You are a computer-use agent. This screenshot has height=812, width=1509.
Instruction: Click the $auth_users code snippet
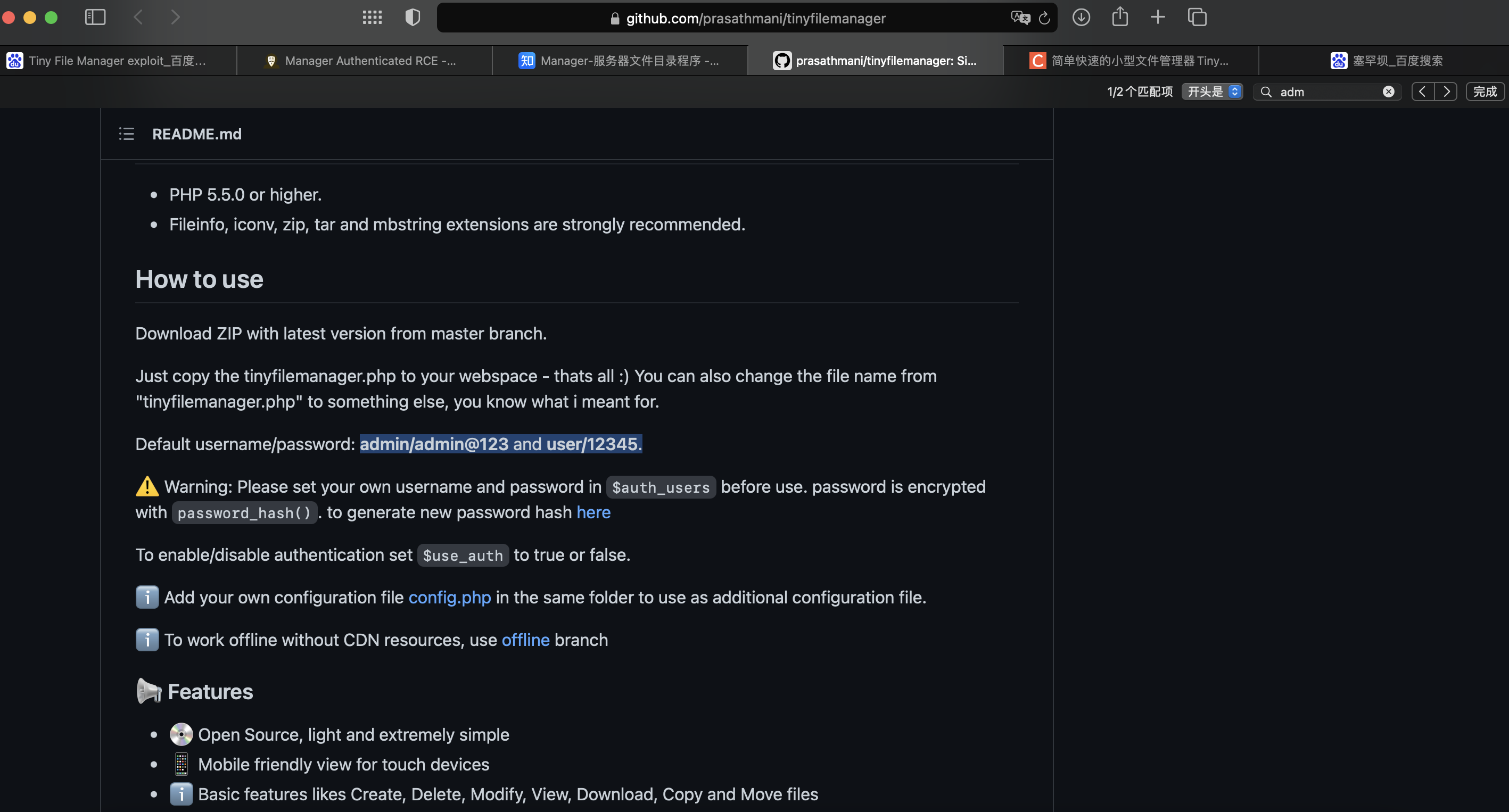tap(661, 487)
